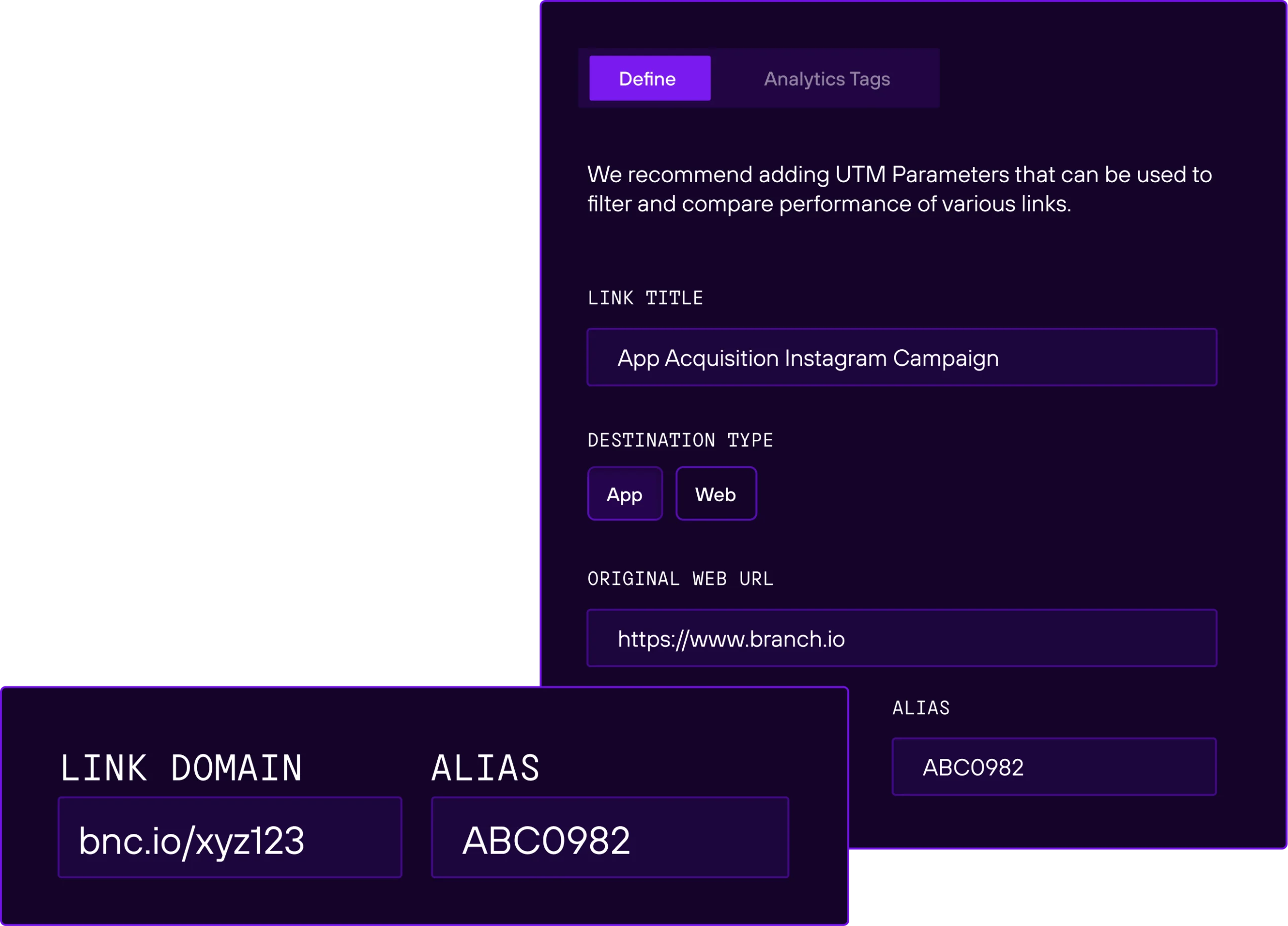Click the DESTINATION TYPE label
Screen dimensions: 1288x926
tap(680, 440)
